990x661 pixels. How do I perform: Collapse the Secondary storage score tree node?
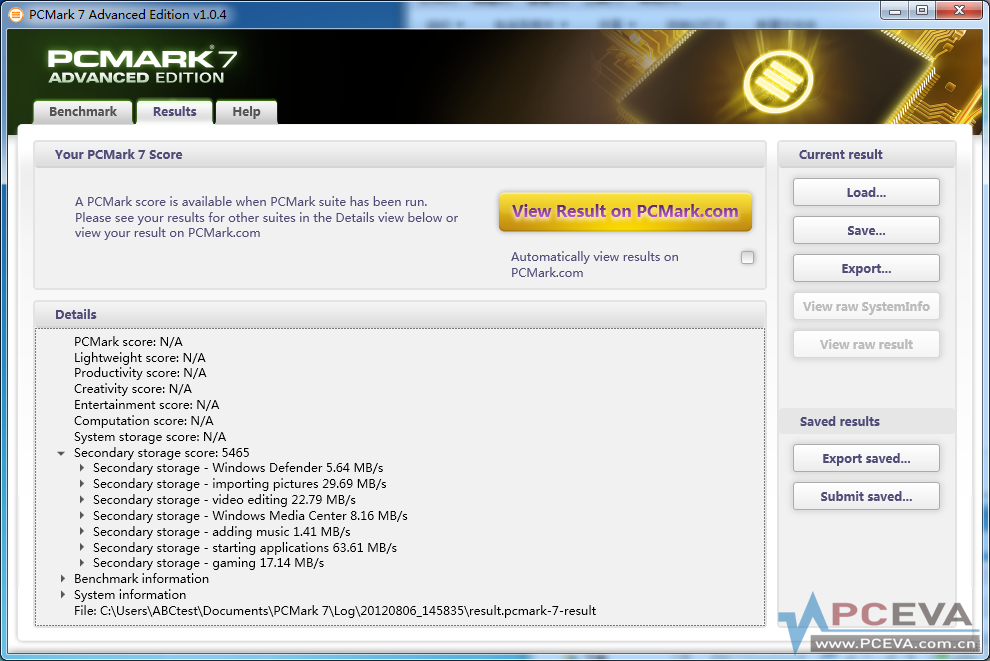tap(61, 453)
